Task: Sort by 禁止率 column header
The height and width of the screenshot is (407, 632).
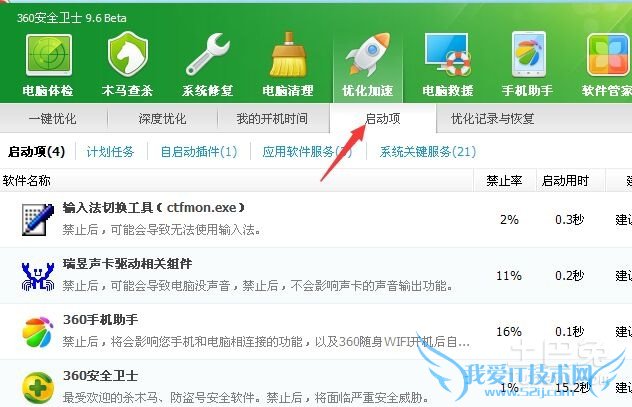Action: tap(504, 181)
